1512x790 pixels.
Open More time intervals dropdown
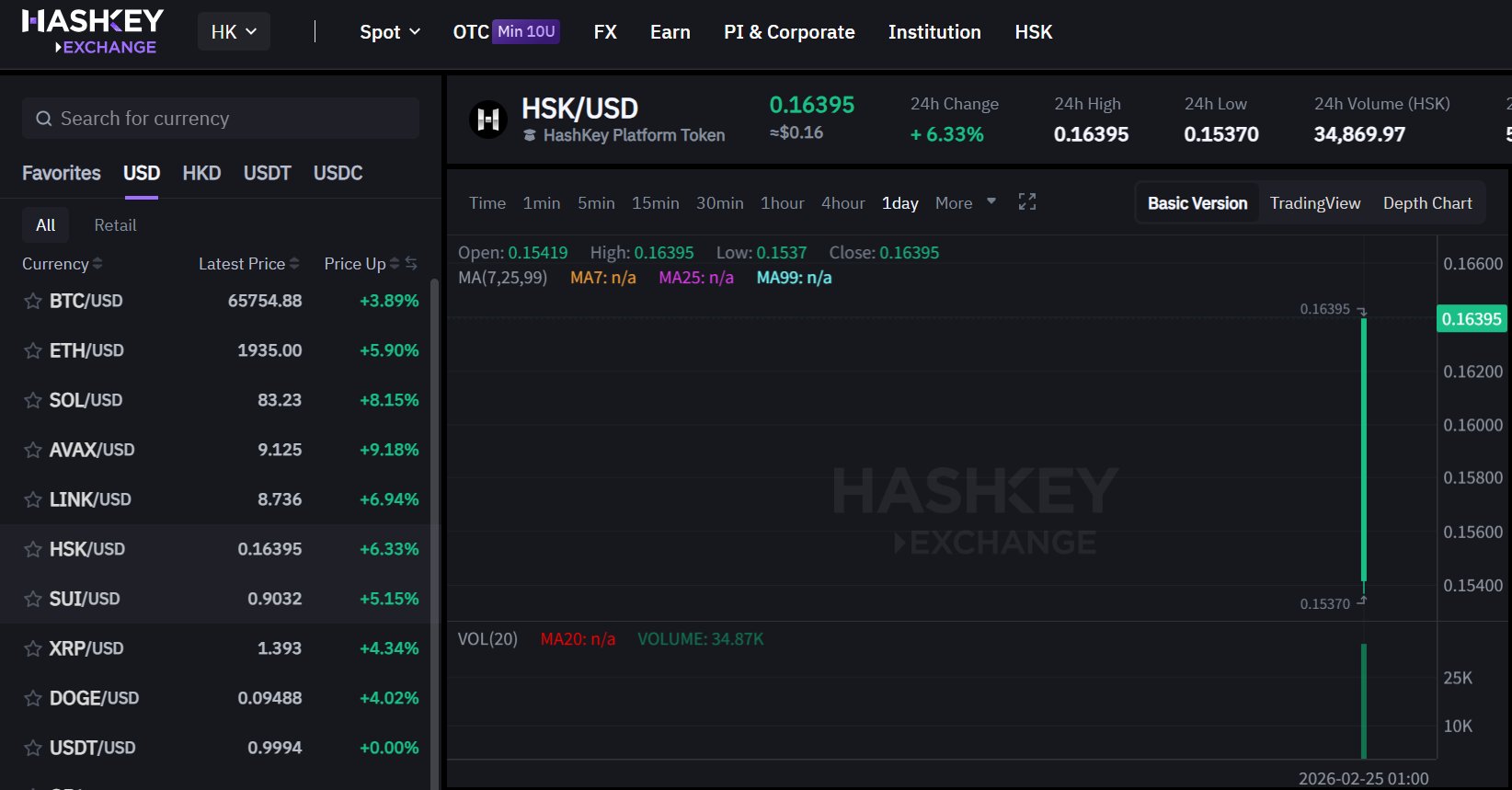coord(965,203)
